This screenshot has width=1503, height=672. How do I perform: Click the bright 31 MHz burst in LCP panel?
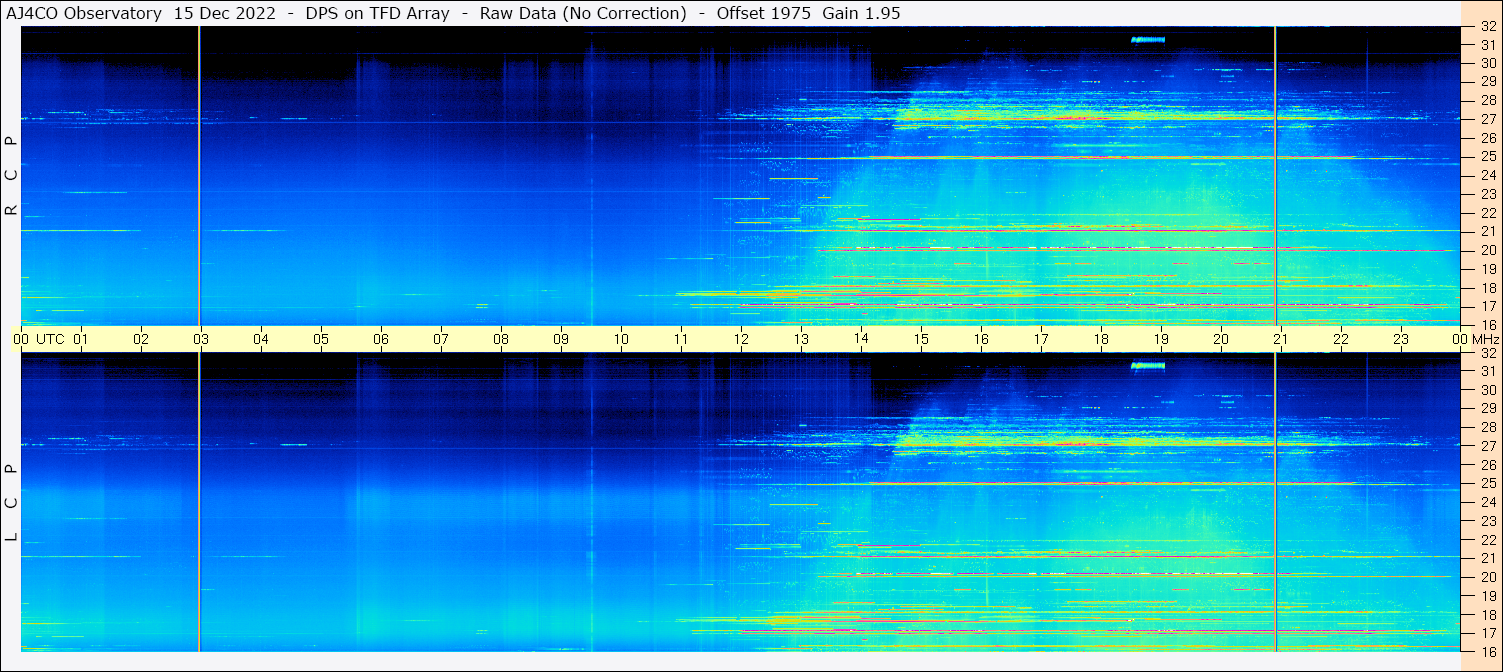point(1148,366)
